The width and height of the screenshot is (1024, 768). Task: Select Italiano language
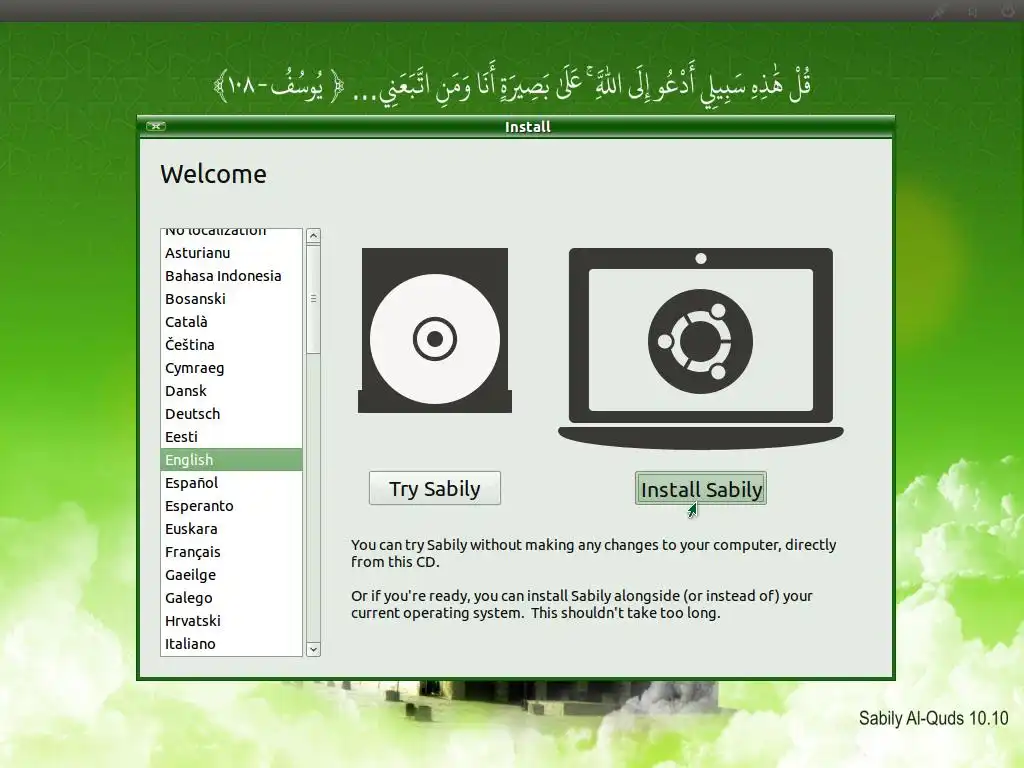click(231, 644)
